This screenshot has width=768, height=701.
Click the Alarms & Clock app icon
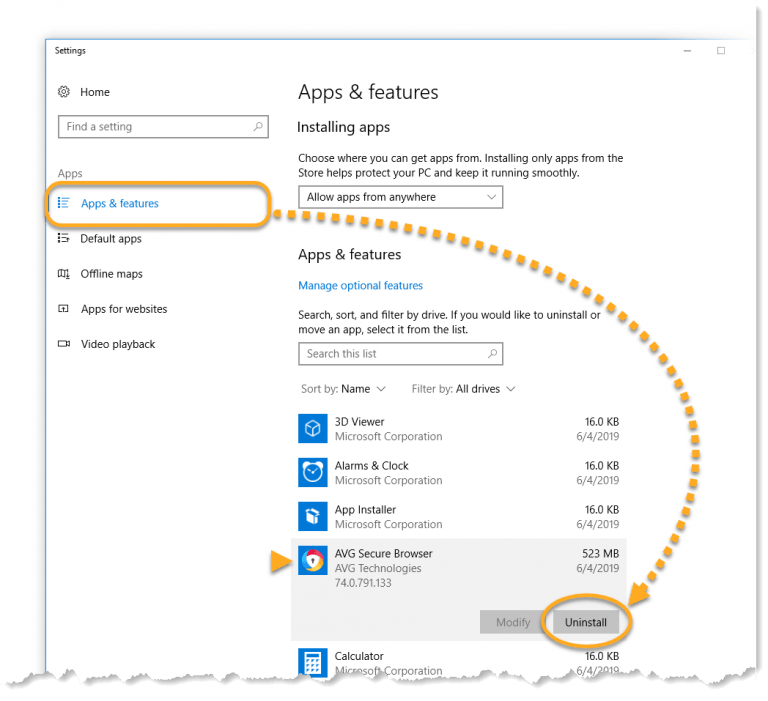click(x=312, y=473)
